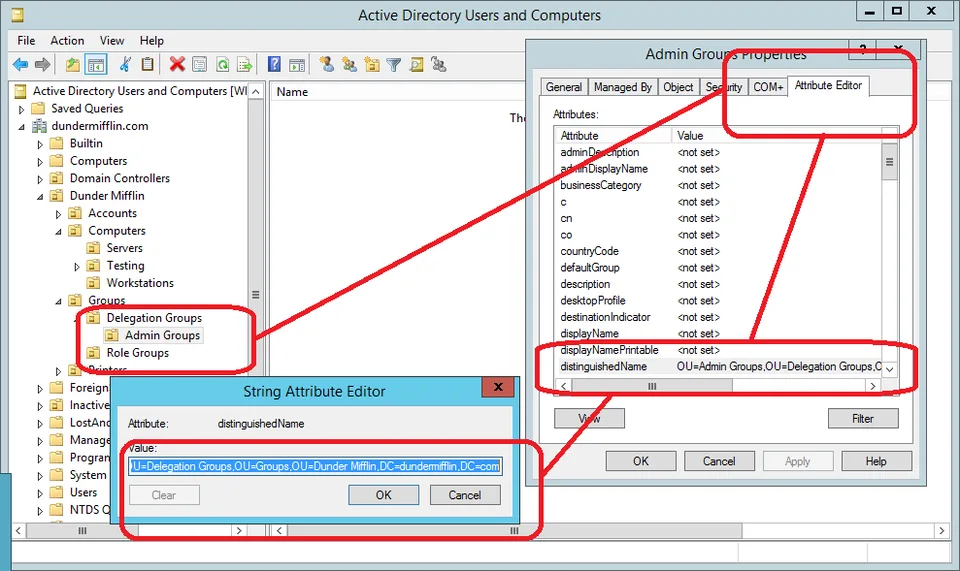Click OK in String Attribute Editor

click(x=384, y=495)
